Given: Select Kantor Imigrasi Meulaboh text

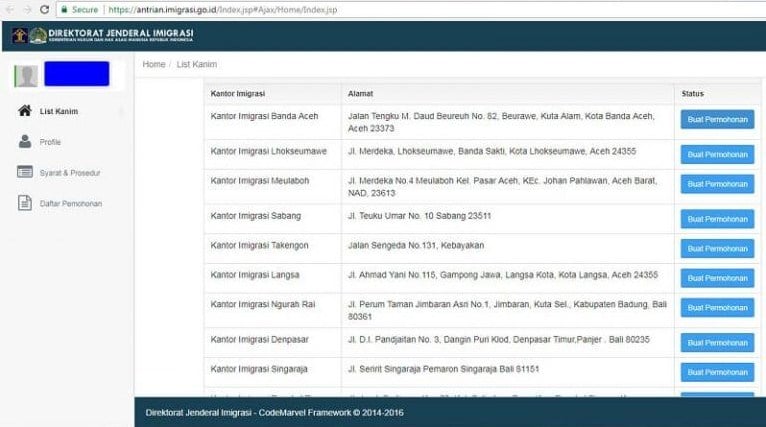Looking at the screenshot, I should coord(260,180).
